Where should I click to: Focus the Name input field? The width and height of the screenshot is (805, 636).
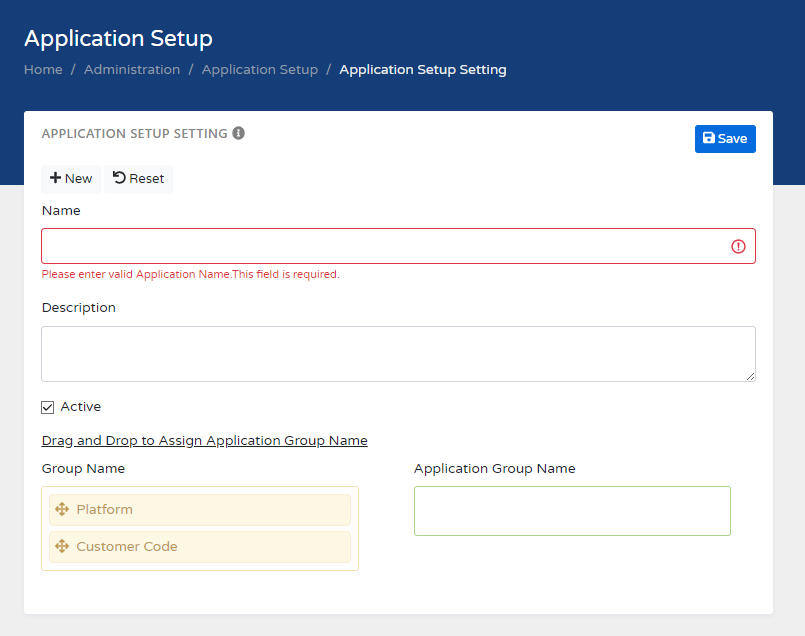tap(380, 246)
